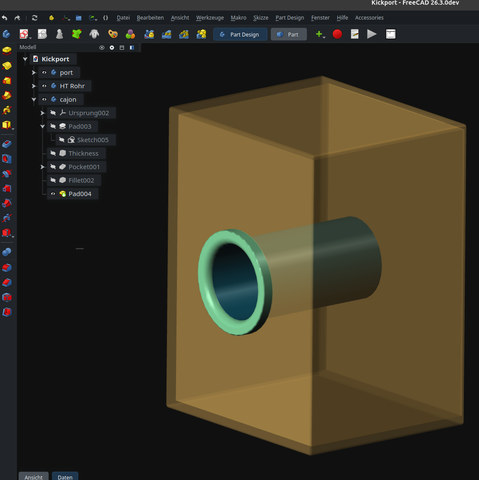Click the Undo arrow icon

[5, 18]
